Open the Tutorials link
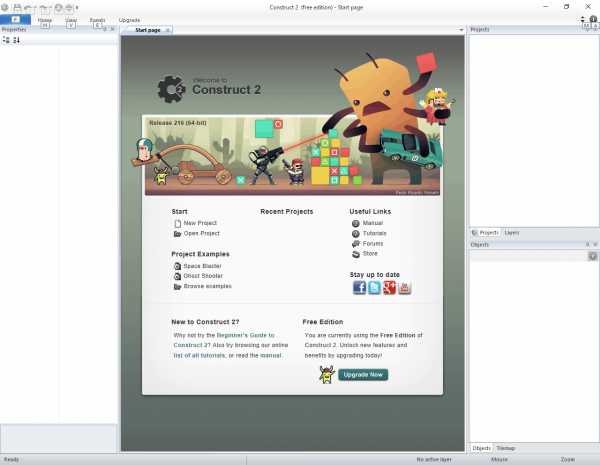This screenshot has width=600, height=465. [375, 233]
